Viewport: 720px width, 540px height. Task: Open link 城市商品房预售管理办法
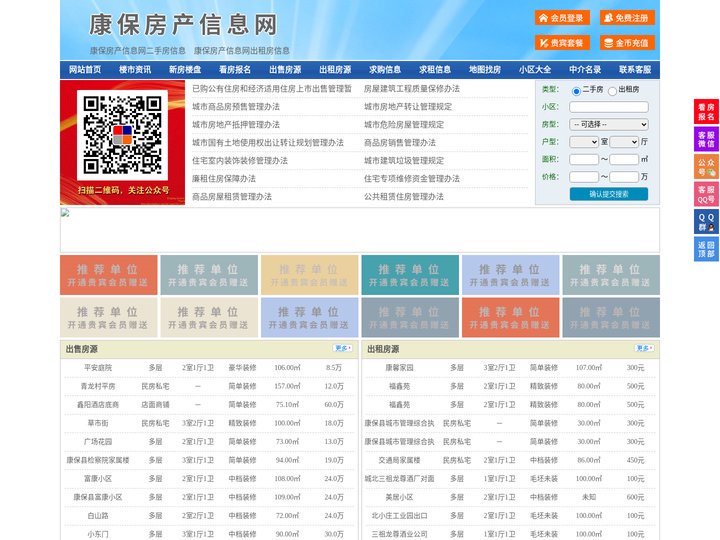(236, 107)
